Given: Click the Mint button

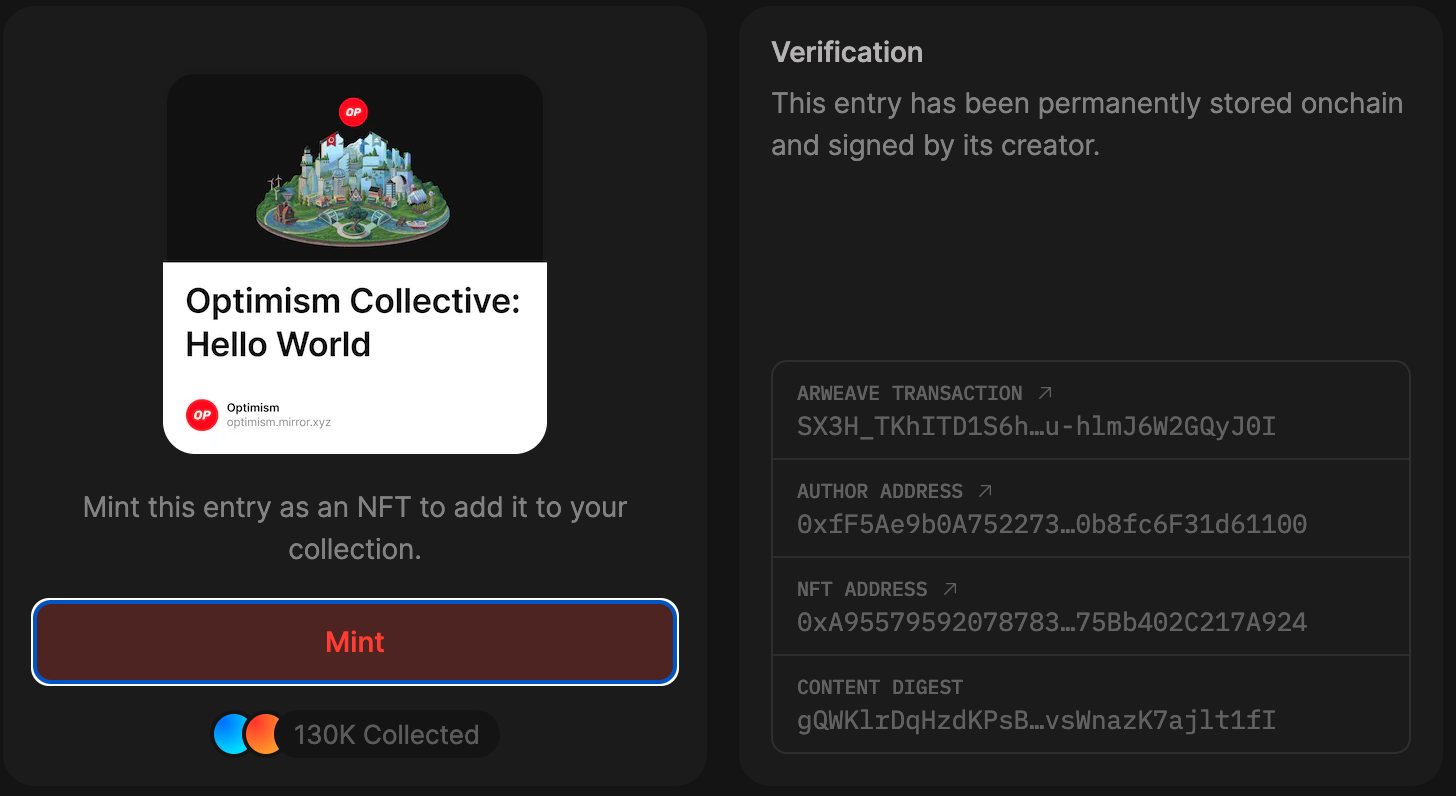Looking at the screenshot, I should coord(354,642).
